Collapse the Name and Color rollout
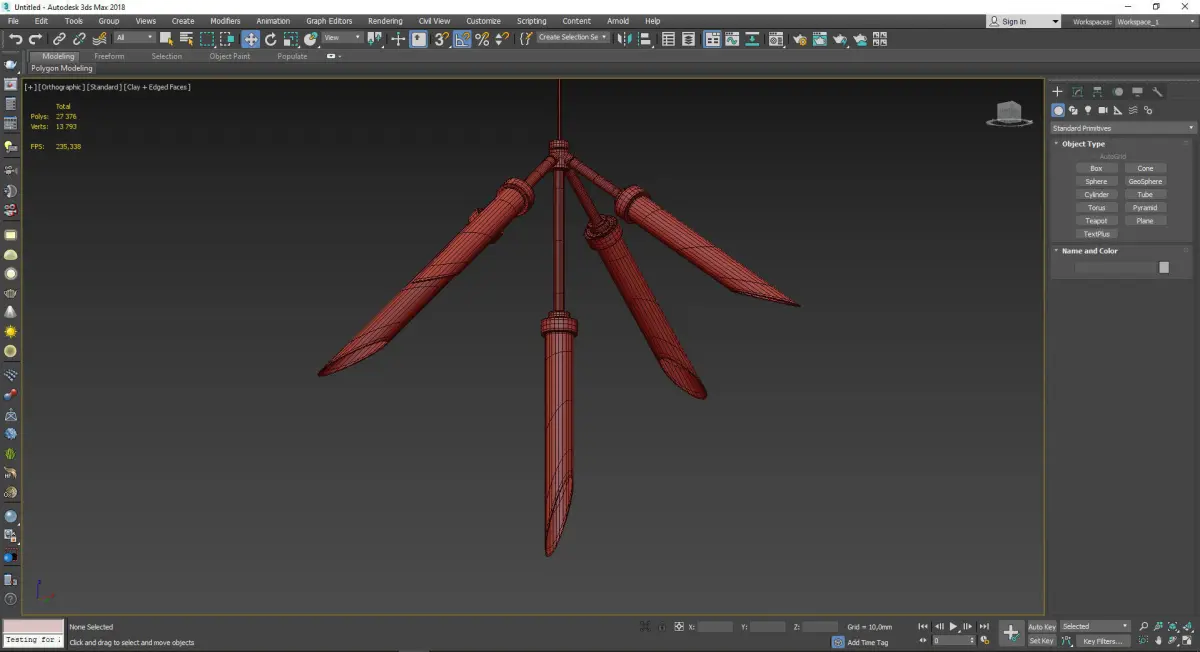This screenshot has width=1200, height=652. pos(1089,251)
